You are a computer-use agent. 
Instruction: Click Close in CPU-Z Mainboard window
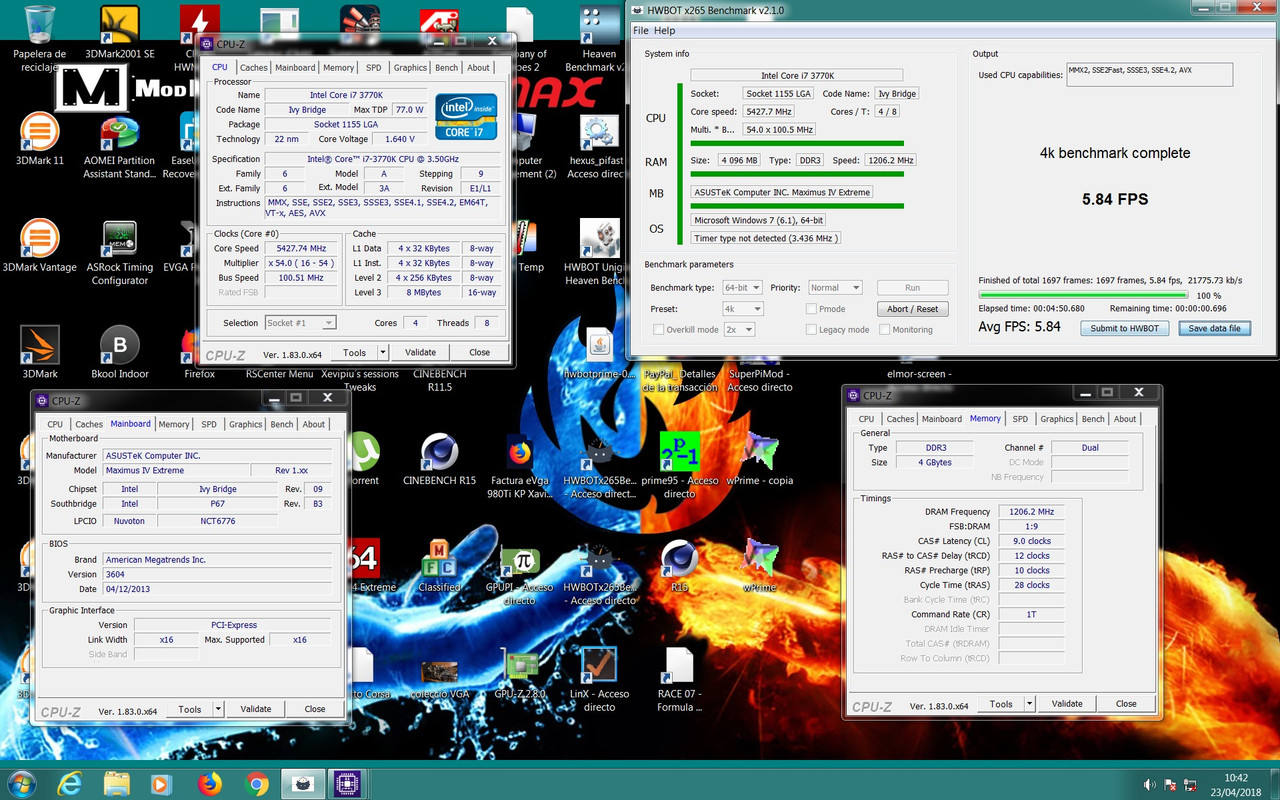pyautogui.click(x=315, y=709)
